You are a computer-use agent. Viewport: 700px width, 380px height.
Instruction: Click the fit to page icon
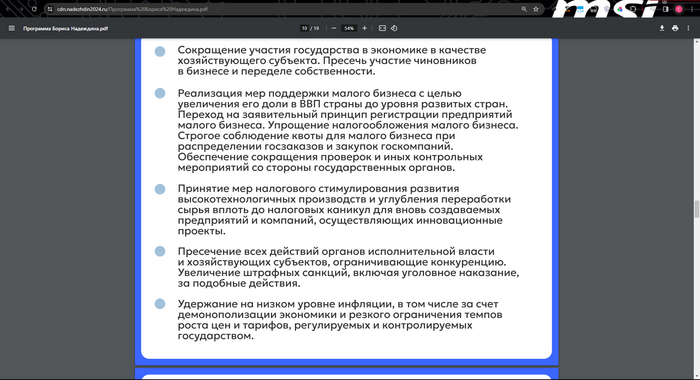pyautogui.click(x=382, y=28)
